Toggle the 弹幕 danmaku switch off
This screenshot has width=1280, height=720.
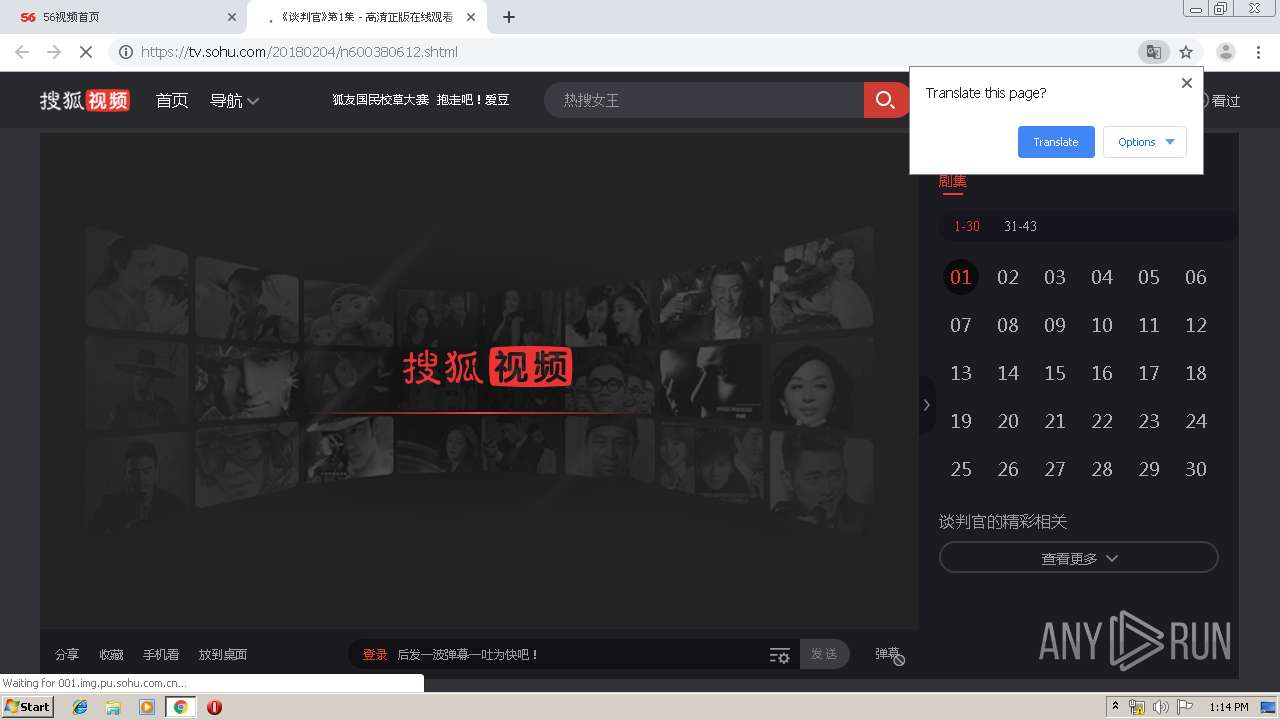point(890,655)
